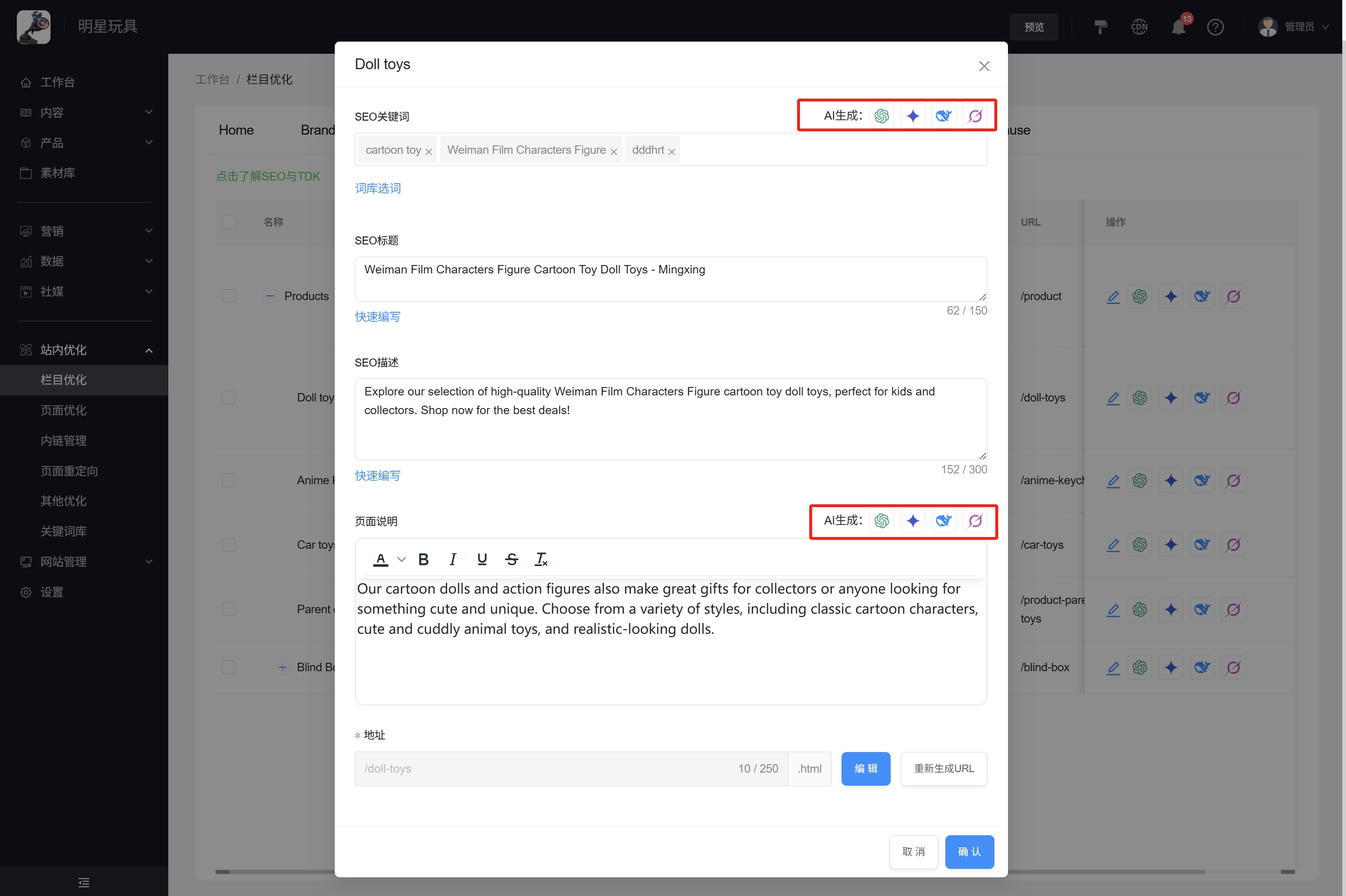Click the blue 编辑 button next to address
Screen dimensions: 1346x896
click(x=865, y=768)
